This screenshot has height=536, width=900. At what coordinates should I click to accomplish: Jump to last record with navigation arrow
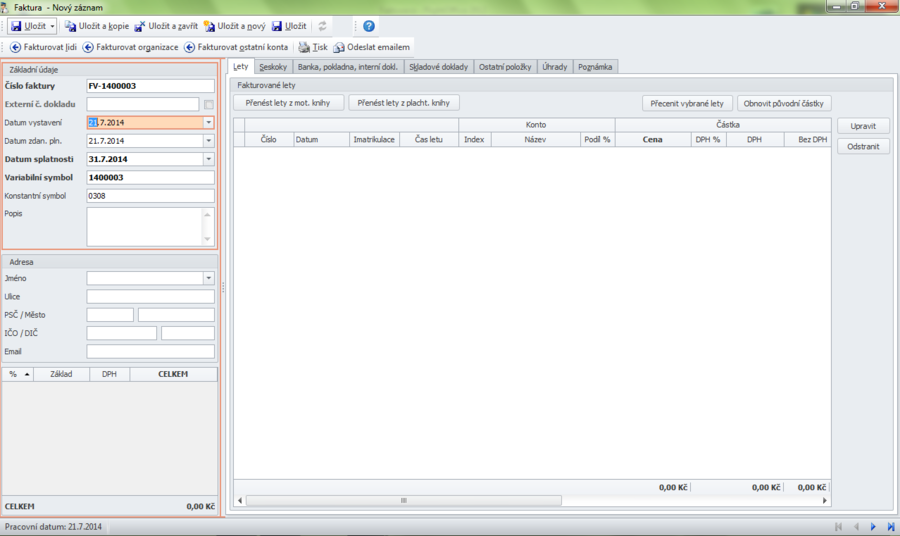pos(890,526)
